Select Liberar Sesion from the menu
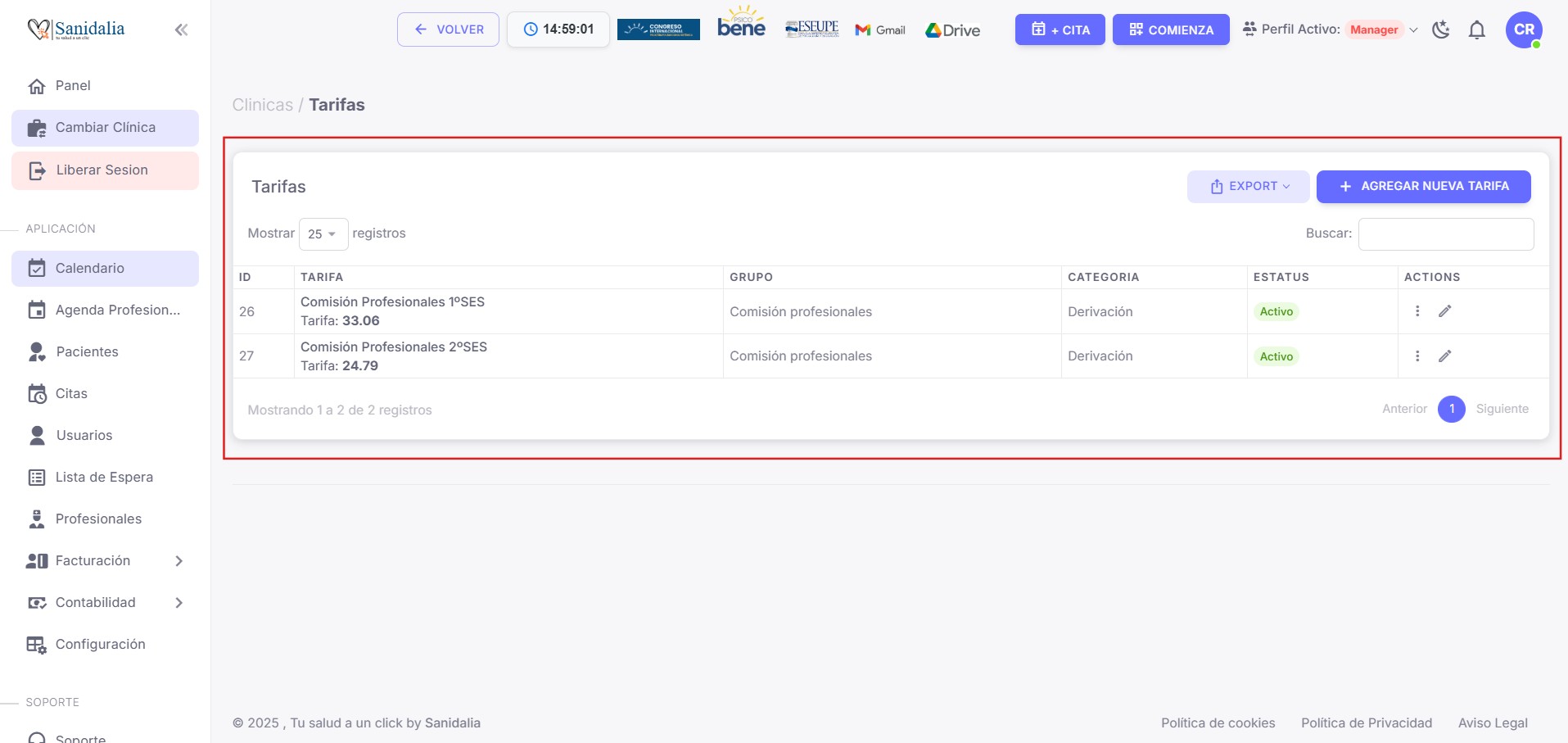This screenshot has width=1568, height=743. coord(102,170)
